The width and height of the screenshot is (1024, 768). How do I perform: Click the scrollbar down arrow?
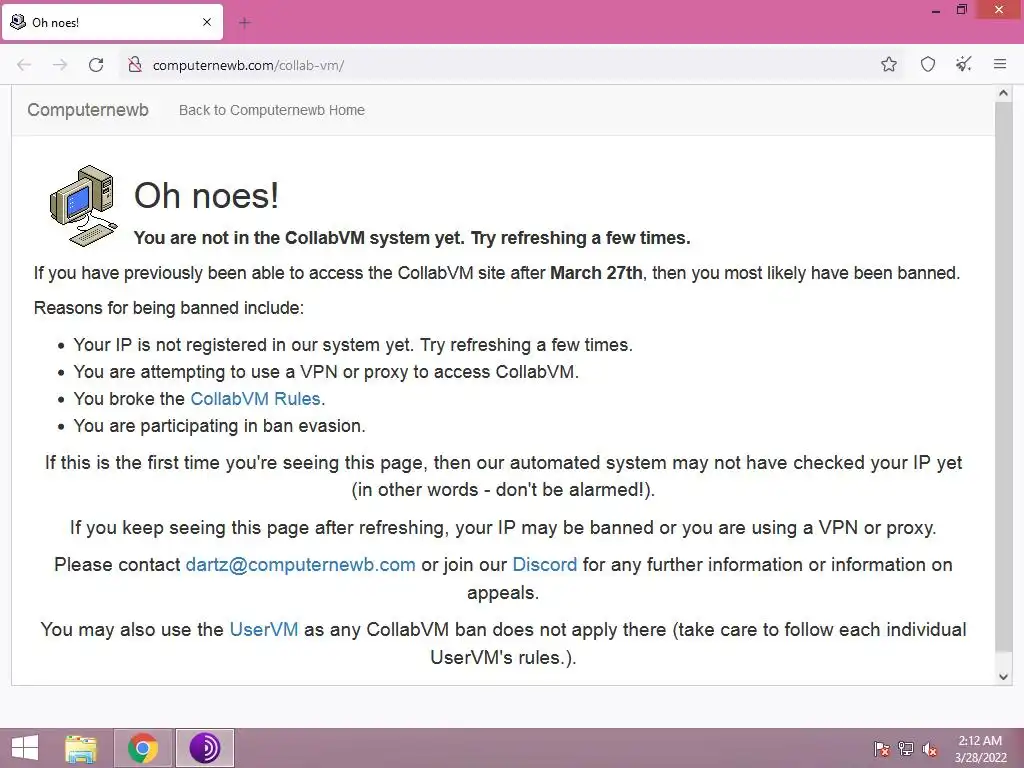tap(1003, 677)
